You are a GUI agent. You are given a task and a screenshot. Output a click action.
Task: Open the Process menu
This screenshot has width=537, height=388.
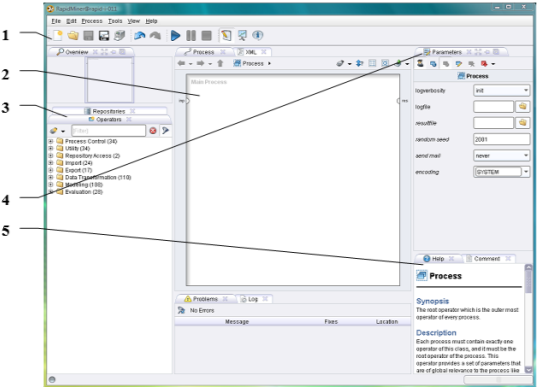pyautogui.click(x=92, y=21)
